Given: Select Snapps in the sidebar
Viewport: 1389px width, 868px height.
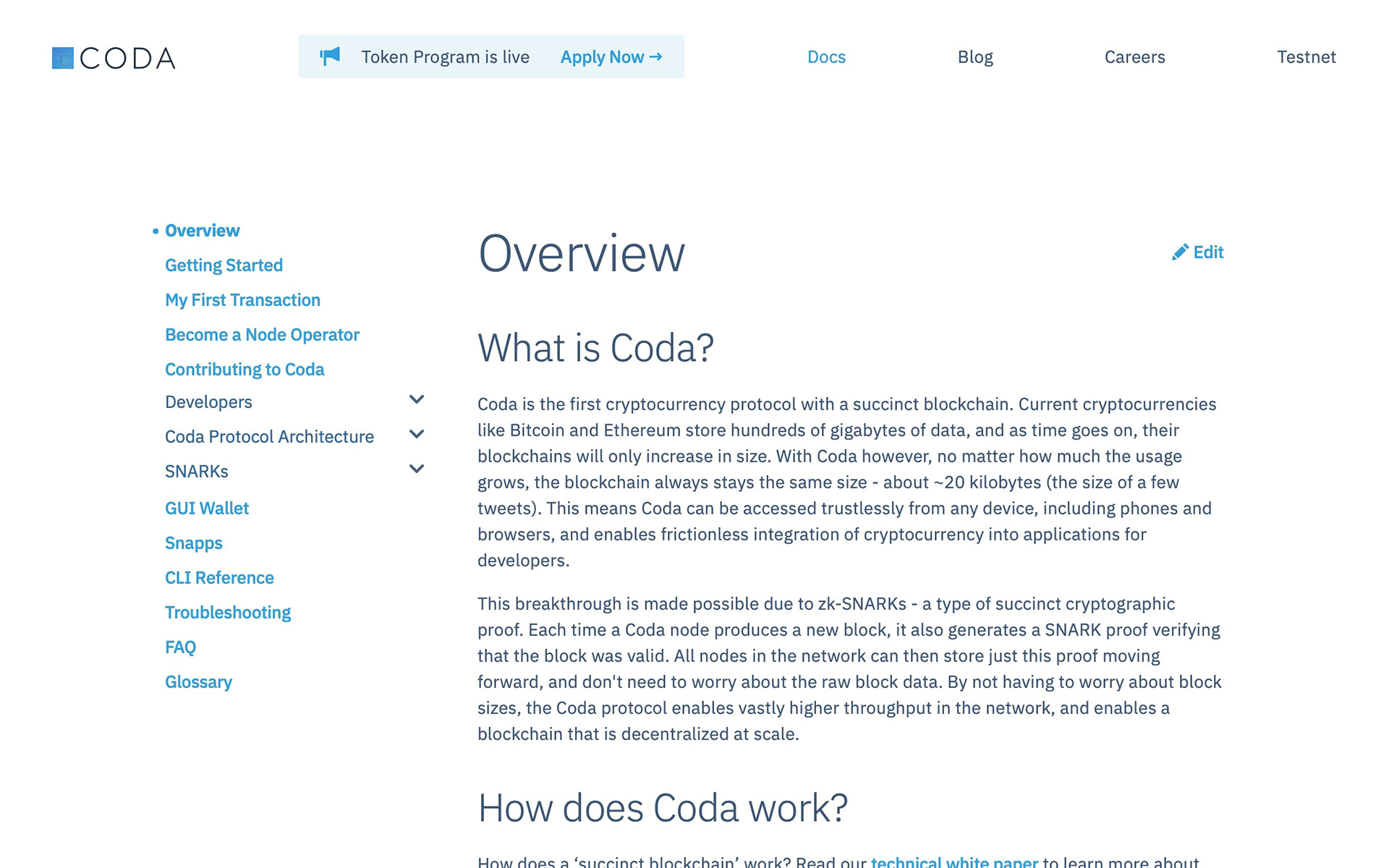Looking at the screenshot, I should pos(193,543).
